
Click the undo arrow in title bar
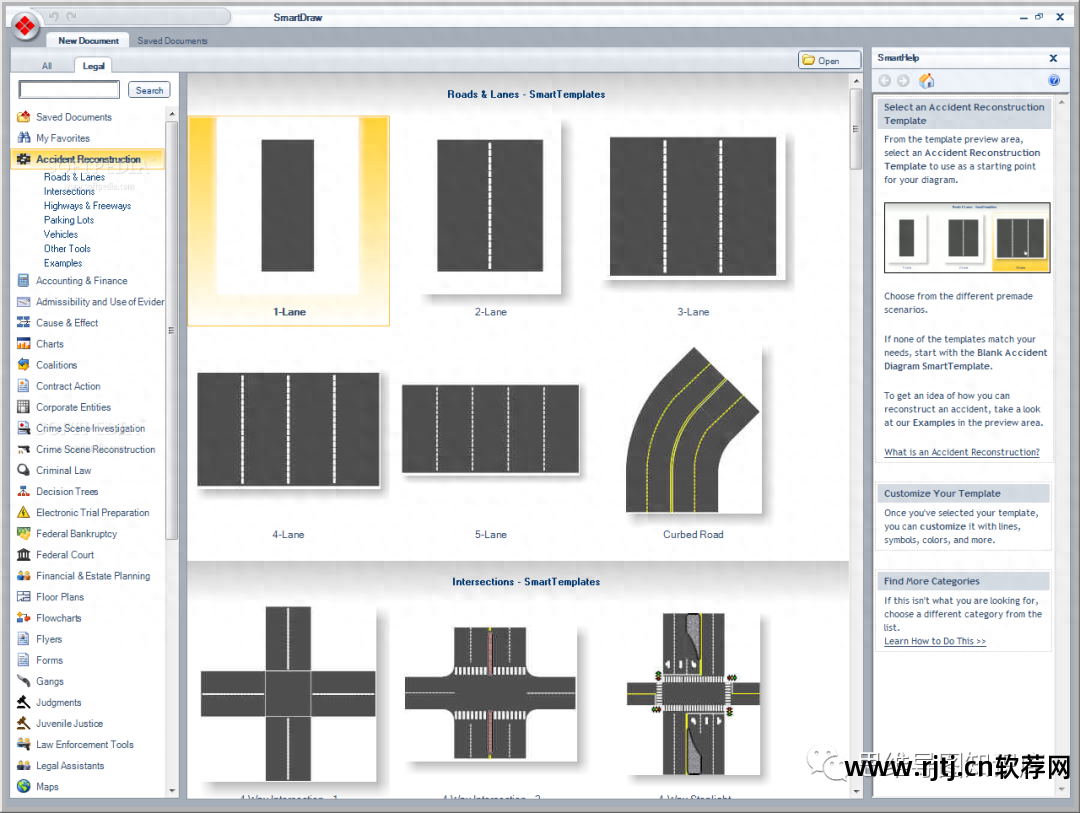pos(54,17)
